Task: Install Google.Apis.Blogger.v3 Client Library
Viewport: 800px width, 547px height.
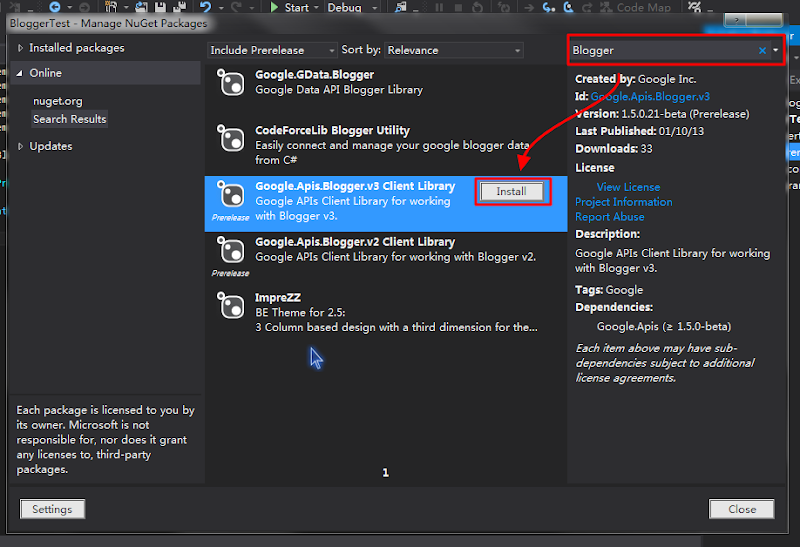Action: click(x=511, y=191)
